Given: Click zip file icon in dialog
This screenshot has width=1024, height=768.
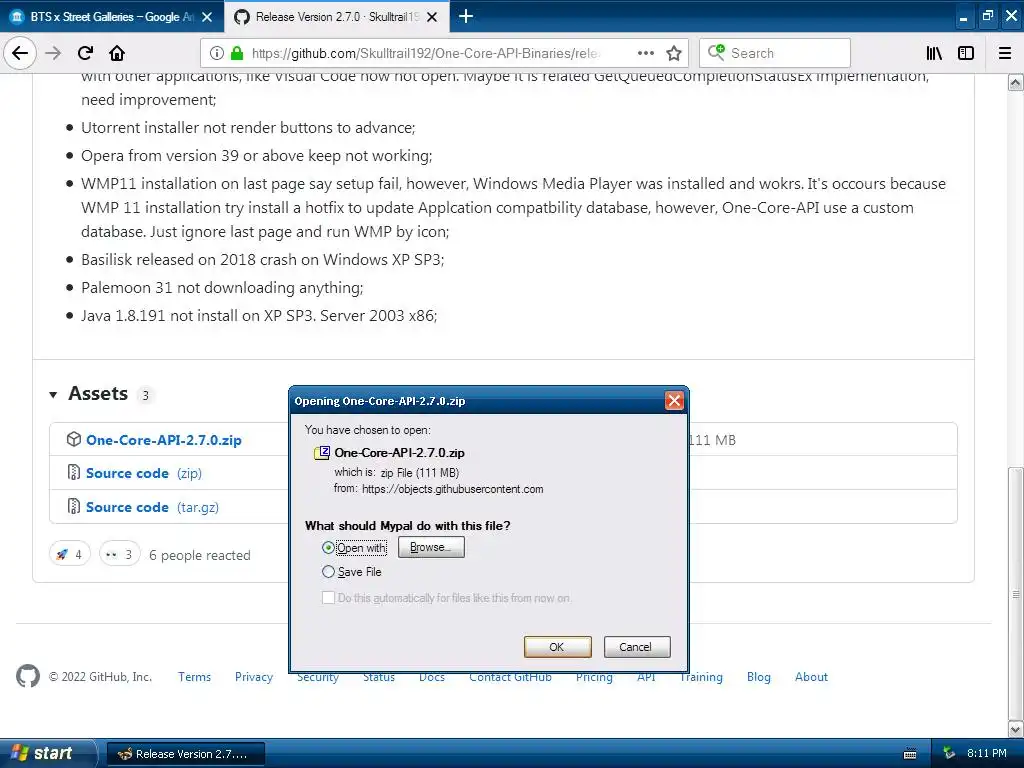Looking at the screenshot, I should (x=321, y=453).
